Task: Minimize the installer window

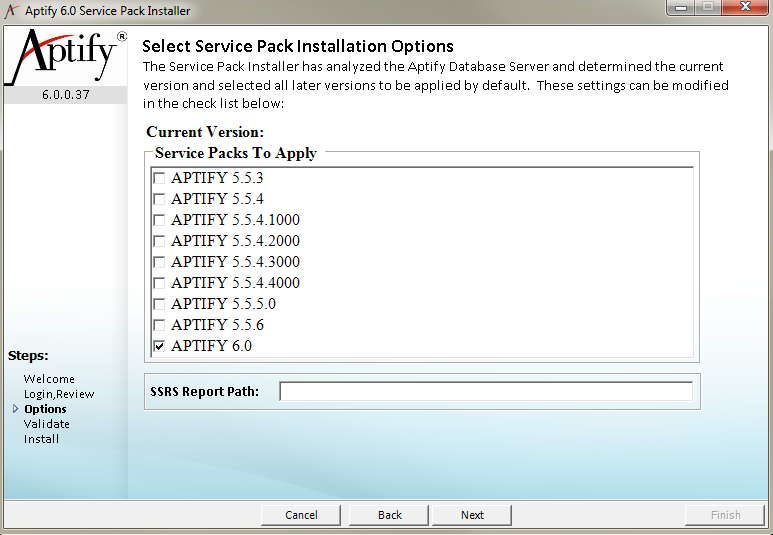Action: [x=681, y=7]
